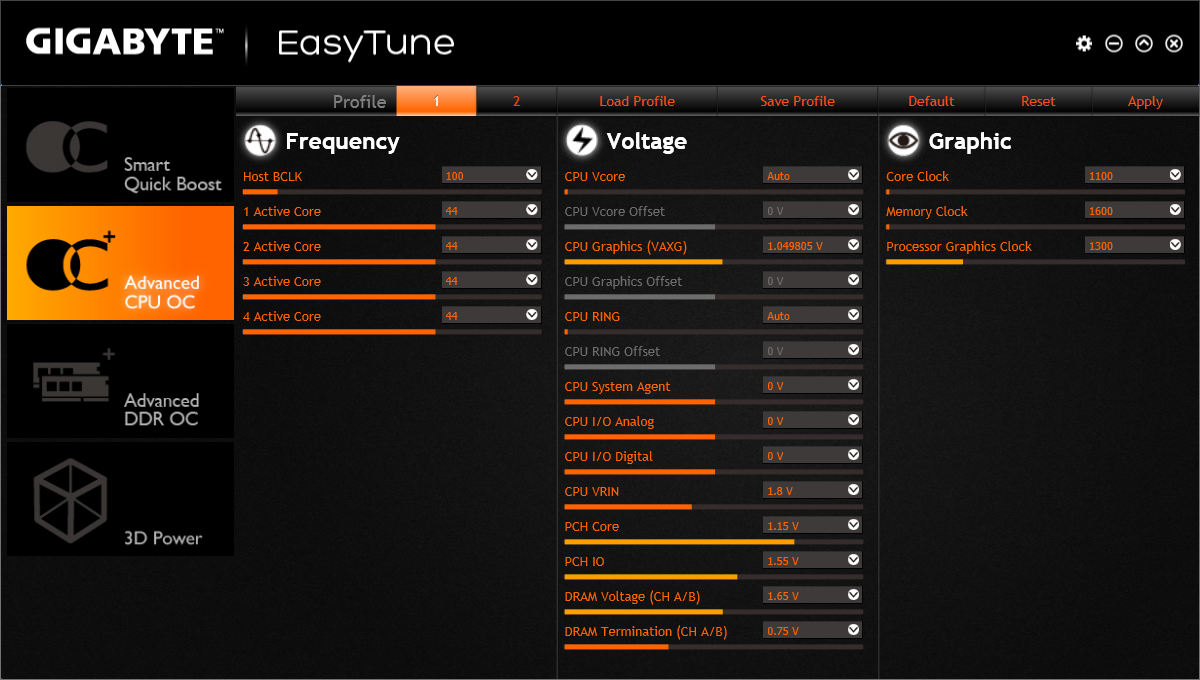Click the PCH Core slider bar
Image resolution: width=1200 pixels, height=680 pixels.
(713, 541)
